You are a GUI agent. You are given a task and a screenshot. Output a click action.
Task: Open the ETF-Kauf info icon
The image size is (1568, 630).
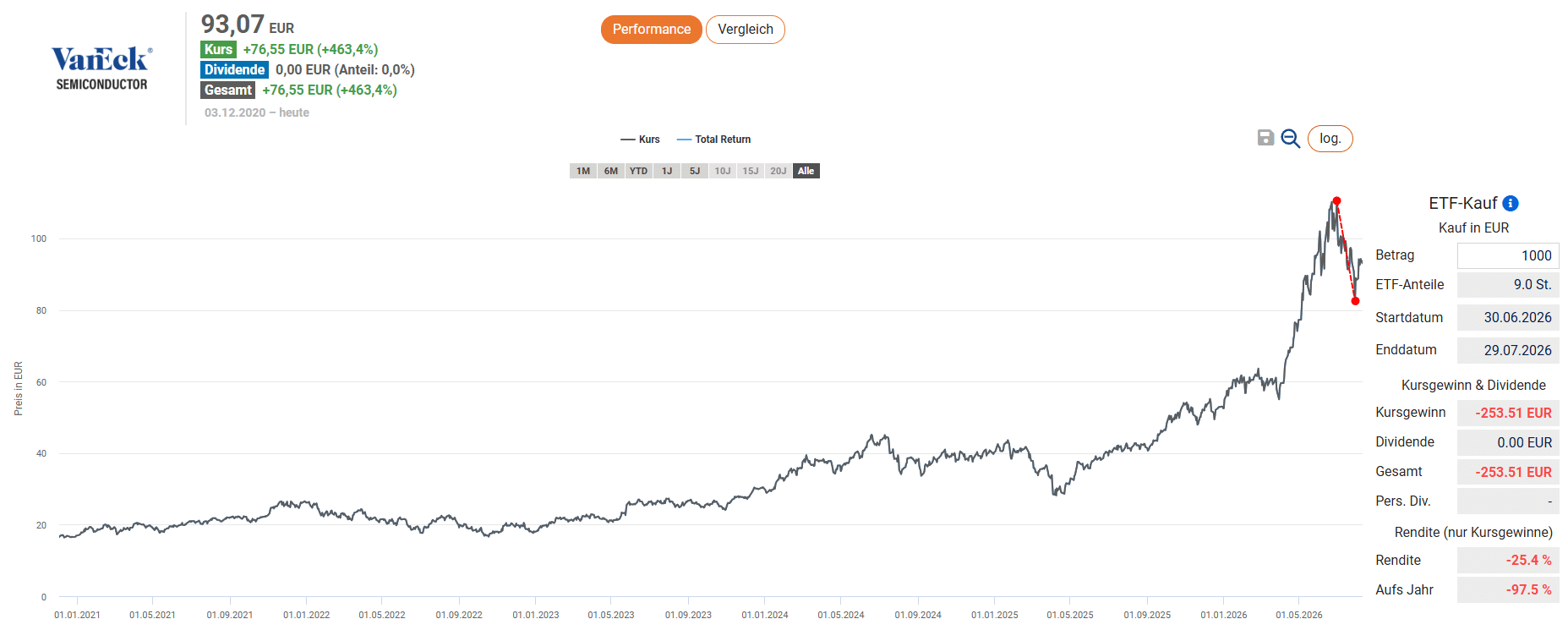pyautogui.click(x=1511, y=203)
